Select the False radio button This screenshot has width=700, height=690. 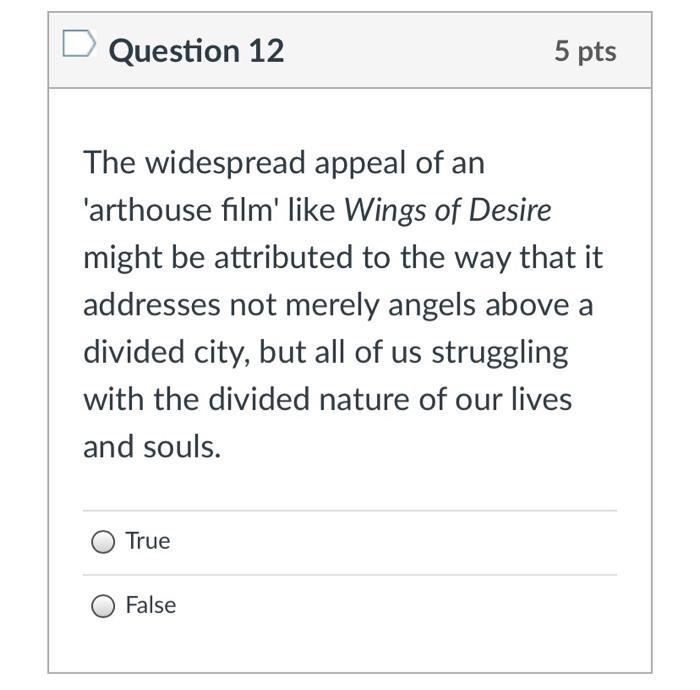(x=103, y=606)
